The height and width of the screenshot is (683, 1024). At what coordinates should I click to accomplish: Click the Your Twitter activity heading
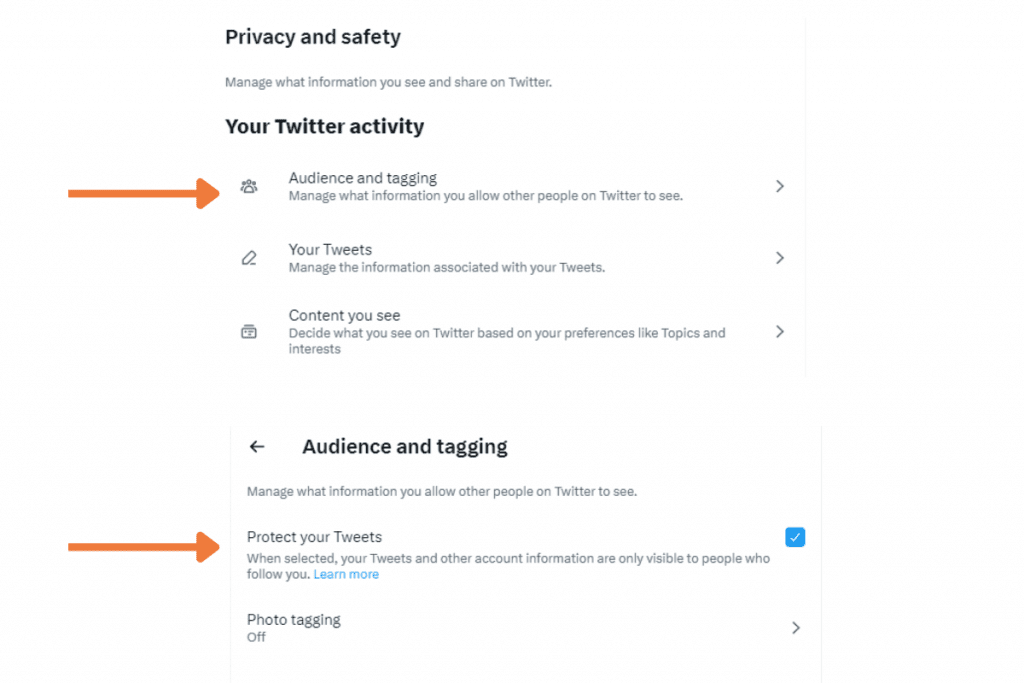325,126
